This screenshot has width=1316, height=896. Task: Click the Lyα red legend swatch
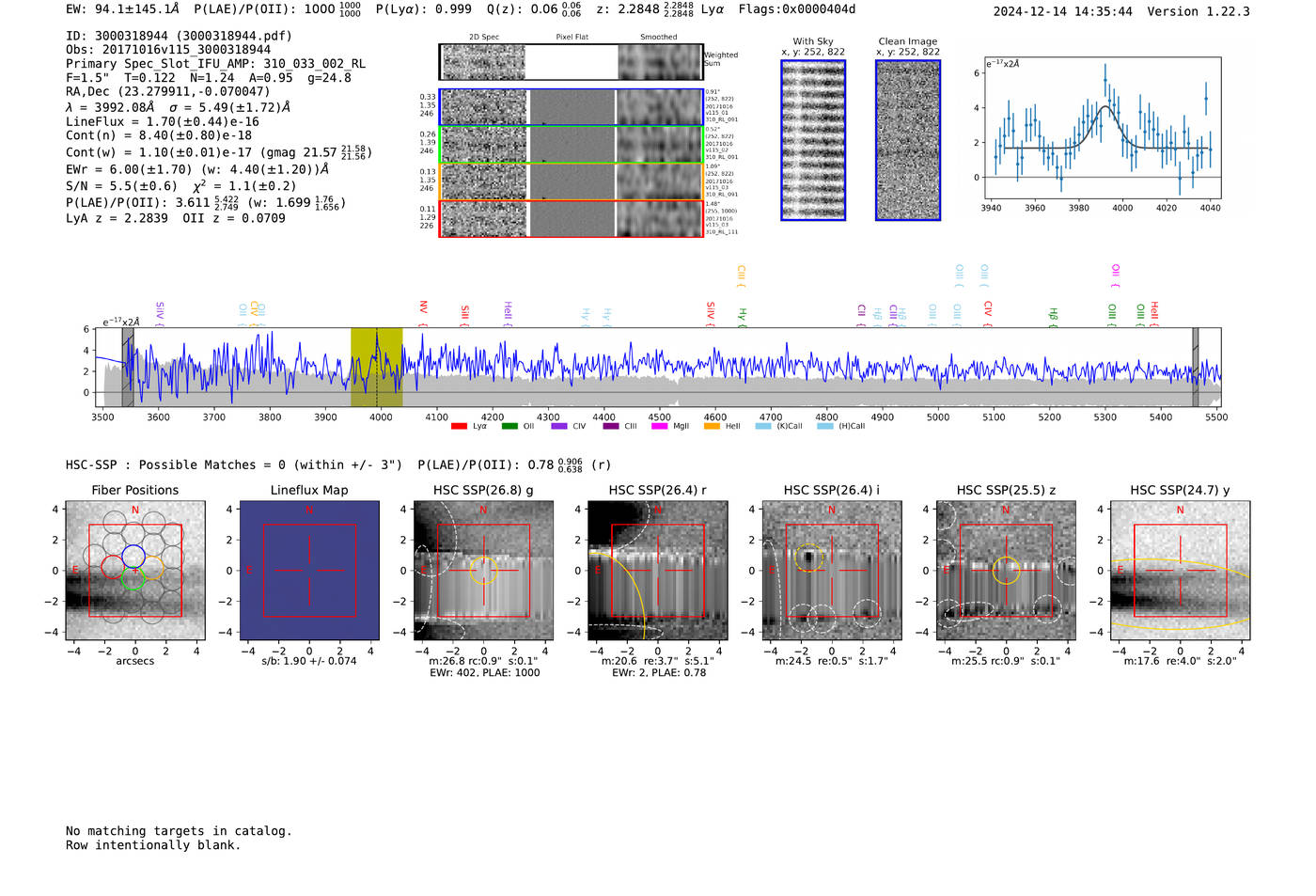pos(459,426)
